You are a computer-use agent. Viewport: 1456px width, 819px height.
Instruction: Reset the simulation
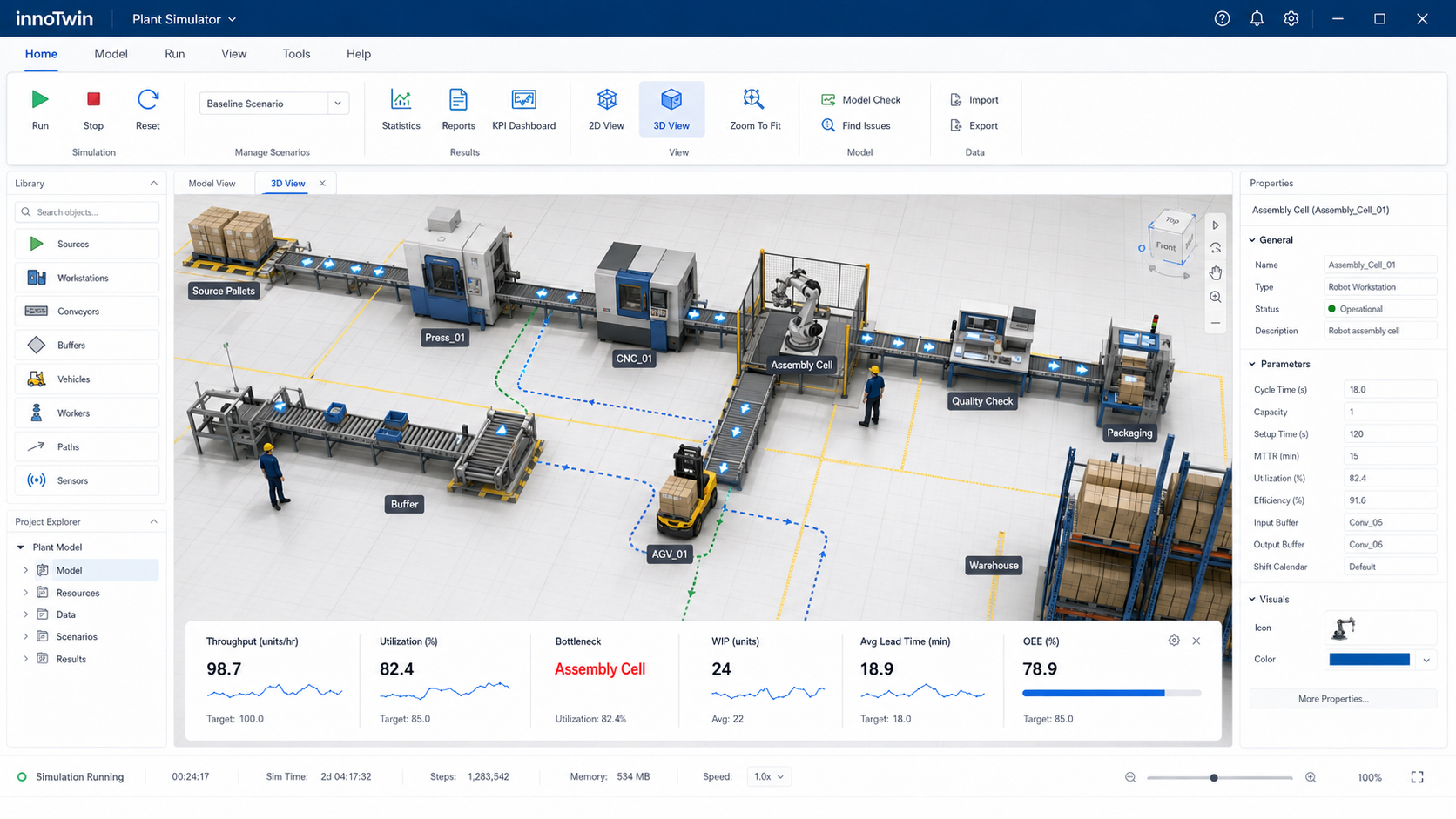(148, 99)
